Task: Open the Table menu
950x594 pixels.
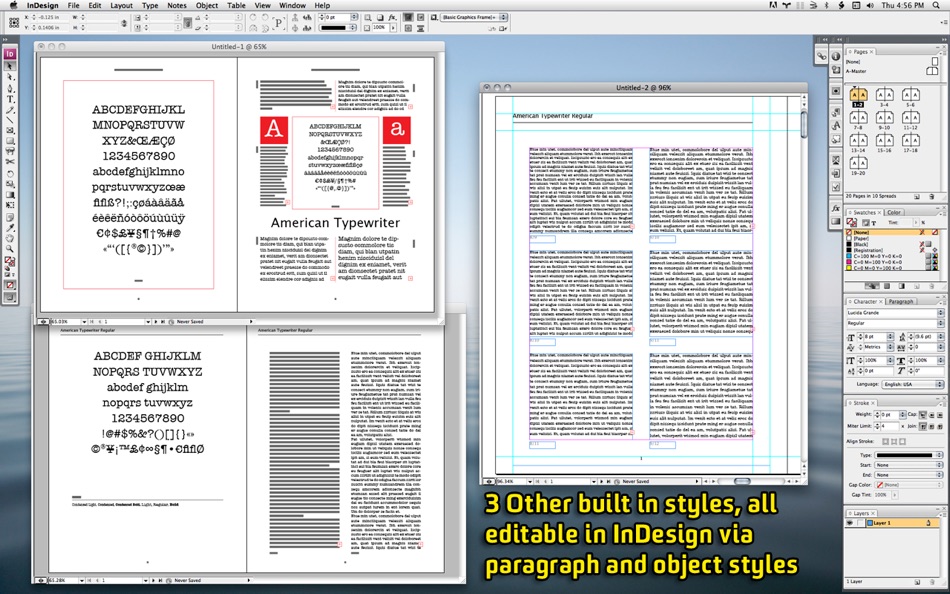Action: [x=236, y=5]
